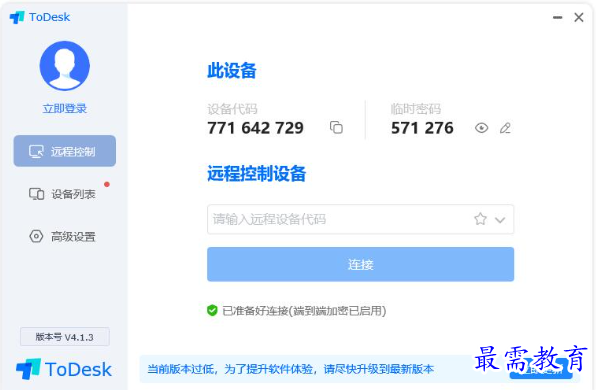Screen dimensions: 596x390
Task: Close the ToDesk window
Action: click(579, 17)
